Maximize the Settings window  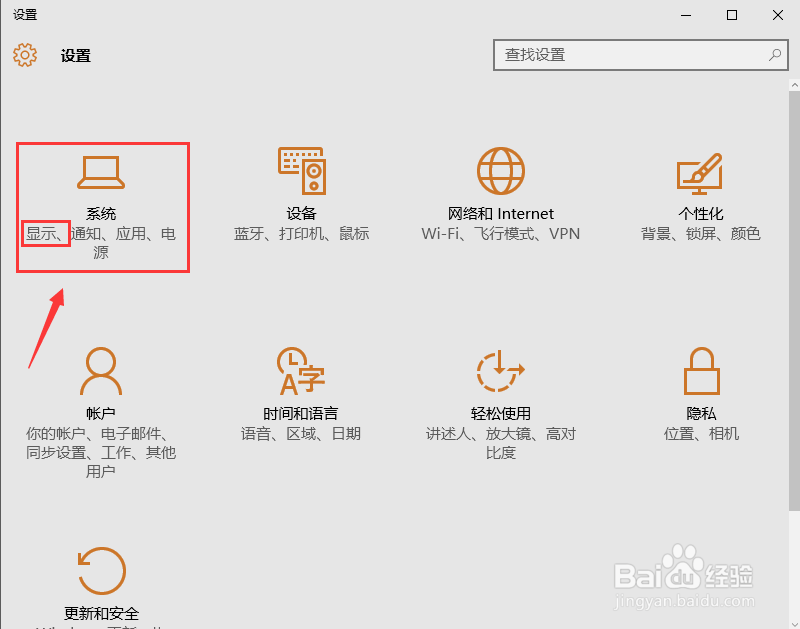[732, 15]
